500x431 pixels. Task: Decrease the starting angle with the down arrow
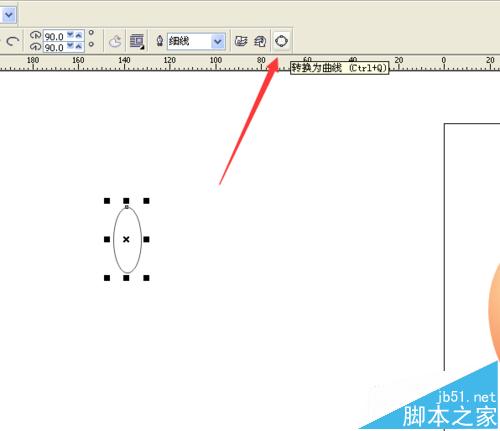pyautogui.click(x=70, y=34)
